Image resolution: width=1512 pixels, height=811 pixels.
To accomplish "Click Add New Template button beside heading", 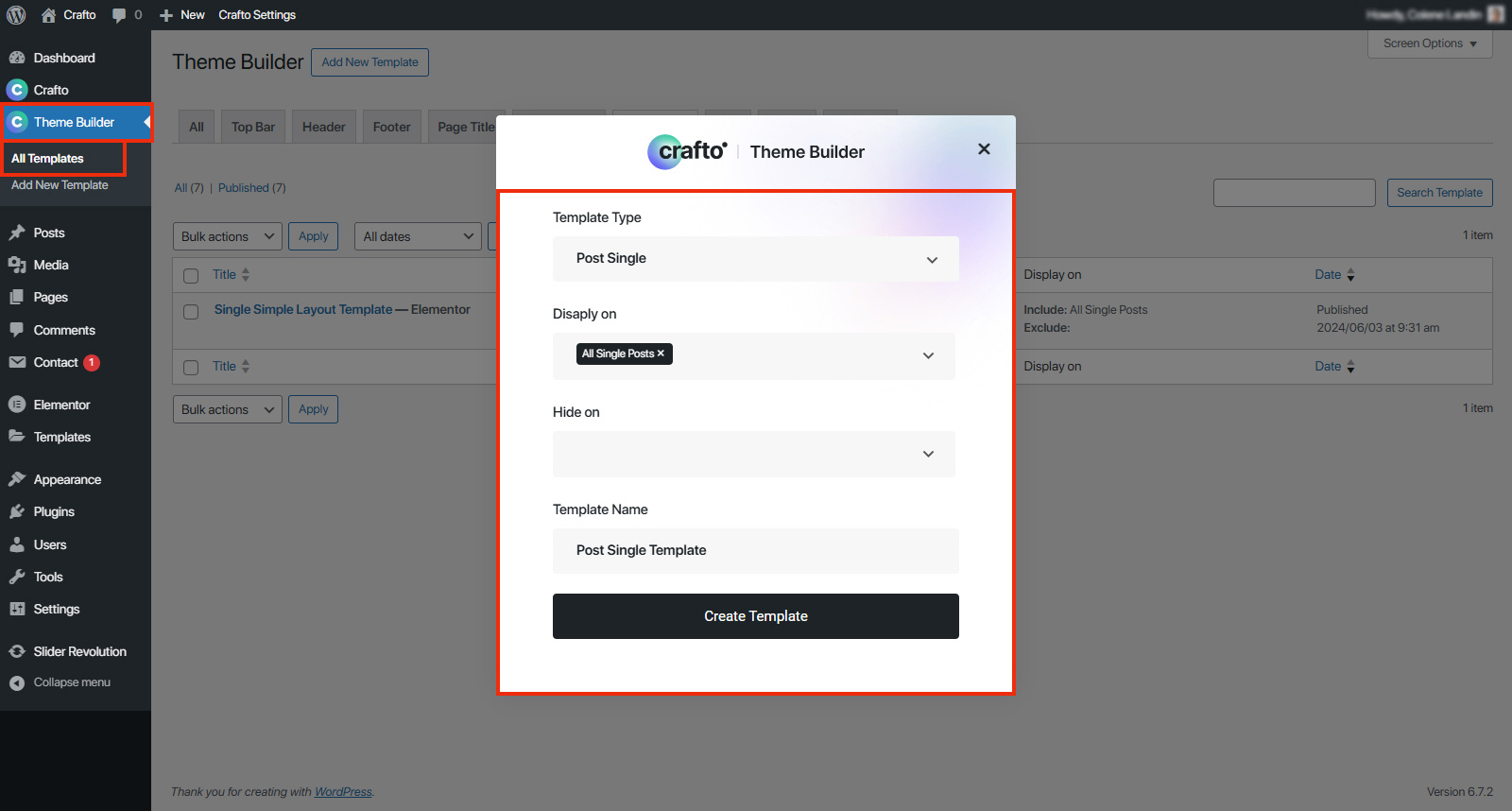I will tap(369, 62).
